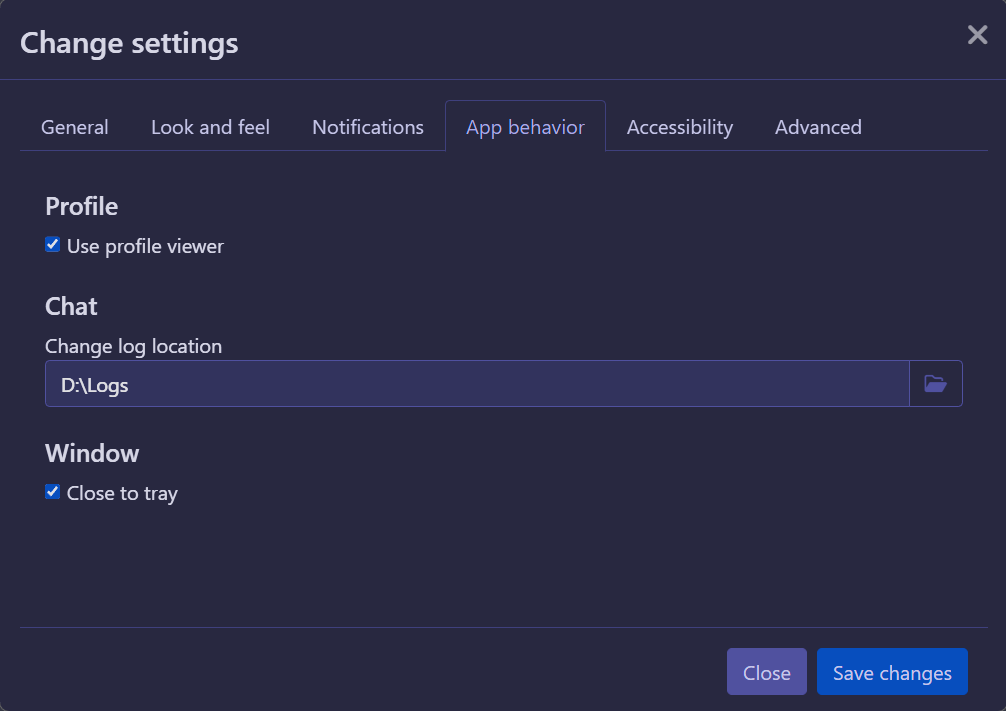Click the Change log location label

pos(133,346)
